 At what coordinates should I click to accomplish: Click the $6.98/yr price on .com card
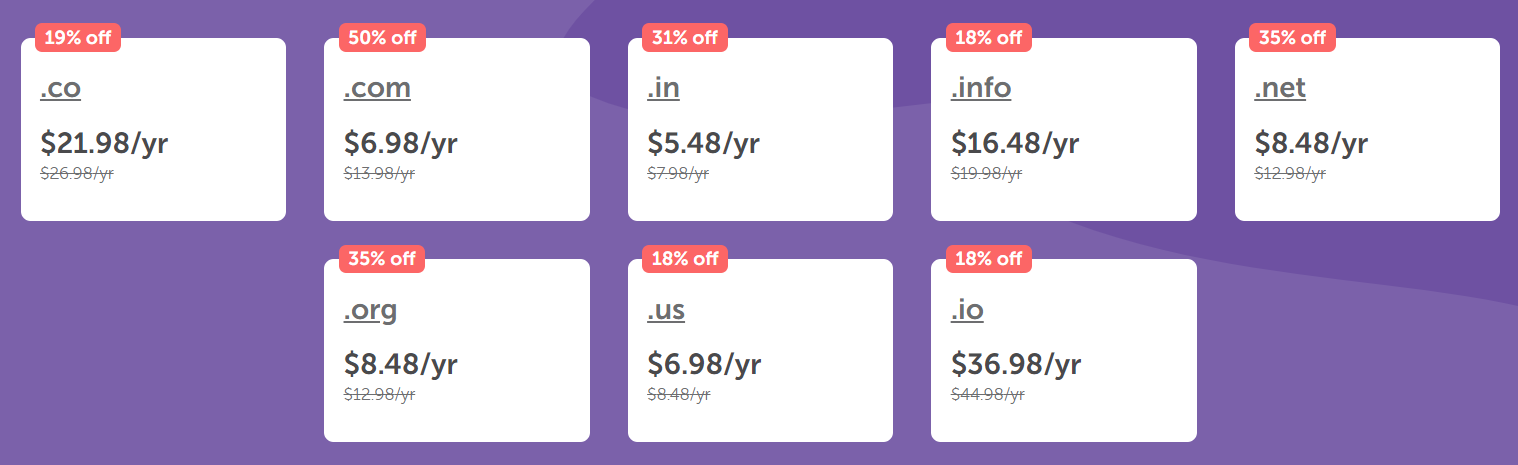tap(401, 143)
